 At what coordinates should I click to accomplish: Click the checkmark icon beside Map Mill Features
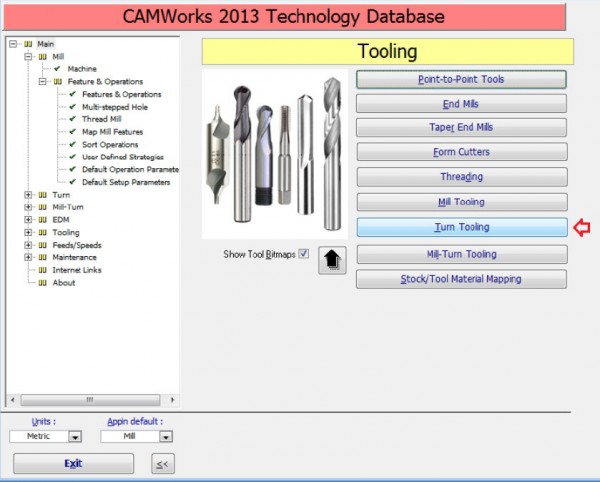[72, 132]
